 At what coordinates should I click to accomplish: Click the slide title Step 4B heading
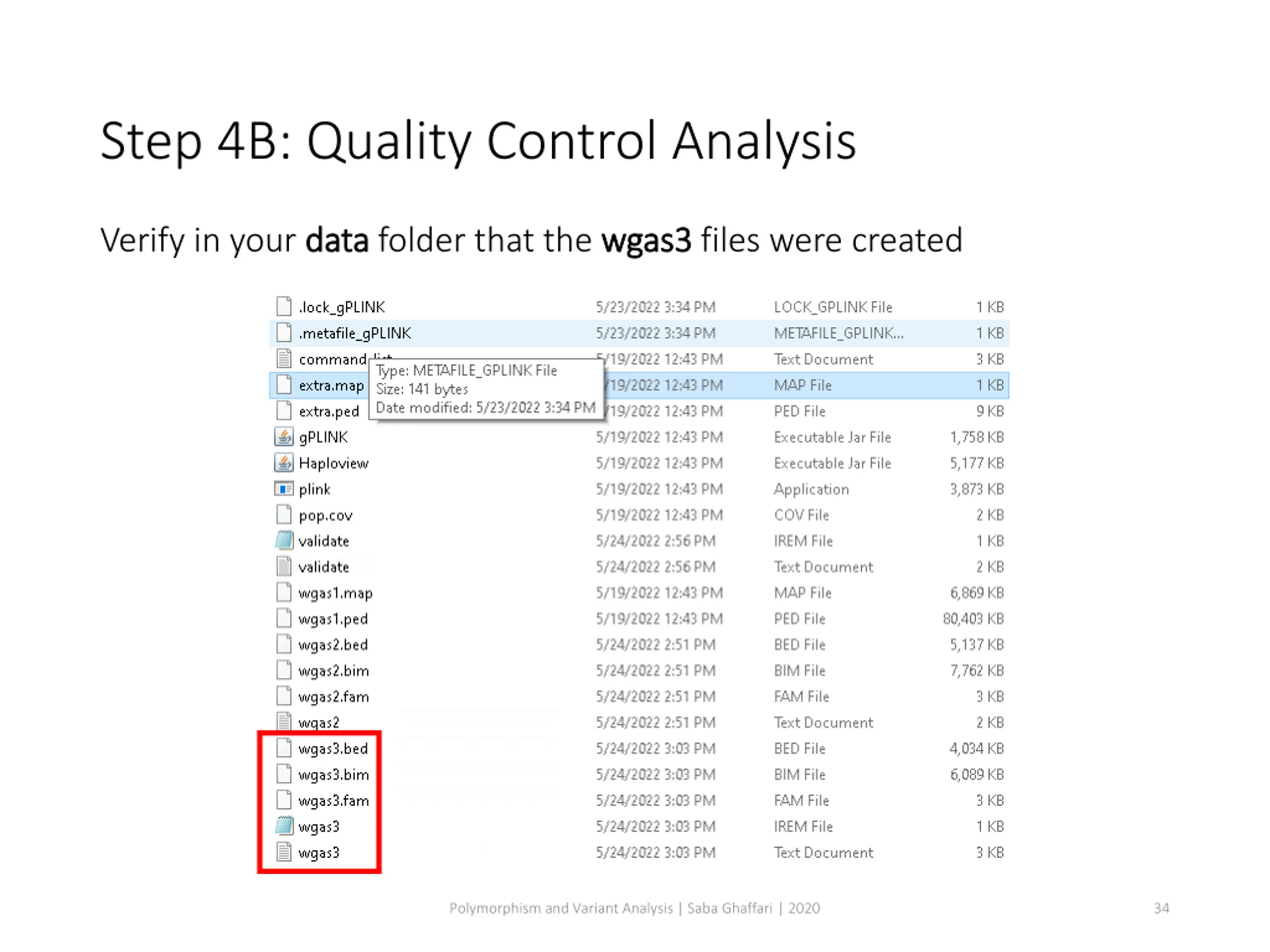[478, 142]
